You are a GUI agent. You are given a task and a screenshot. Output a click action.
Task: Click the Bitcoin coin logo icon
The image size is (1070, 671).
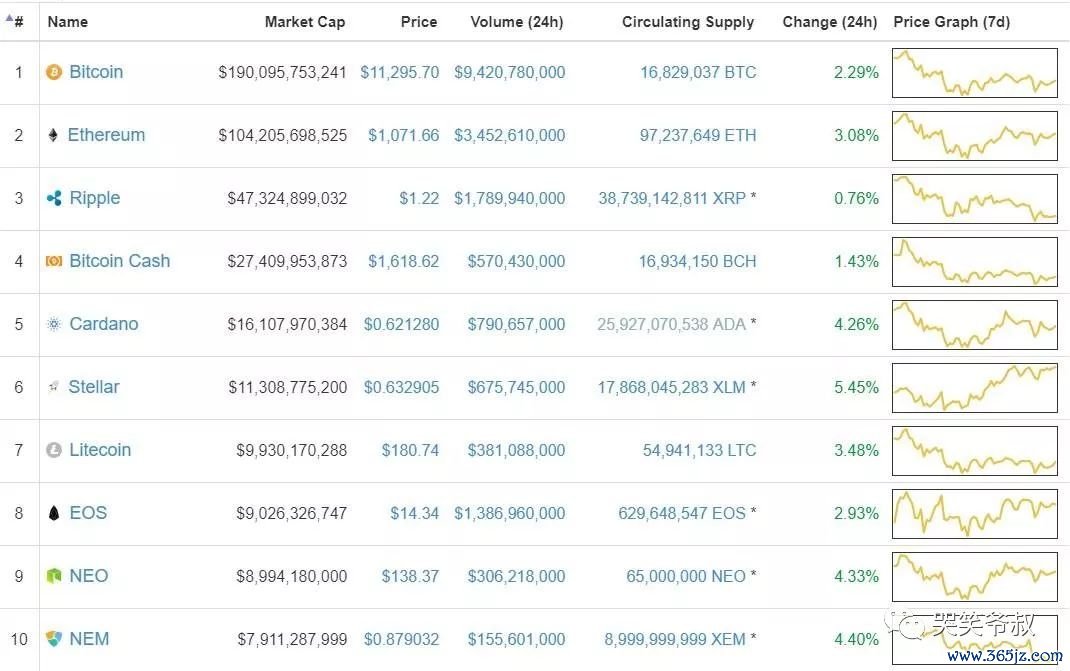click(54, 72)
